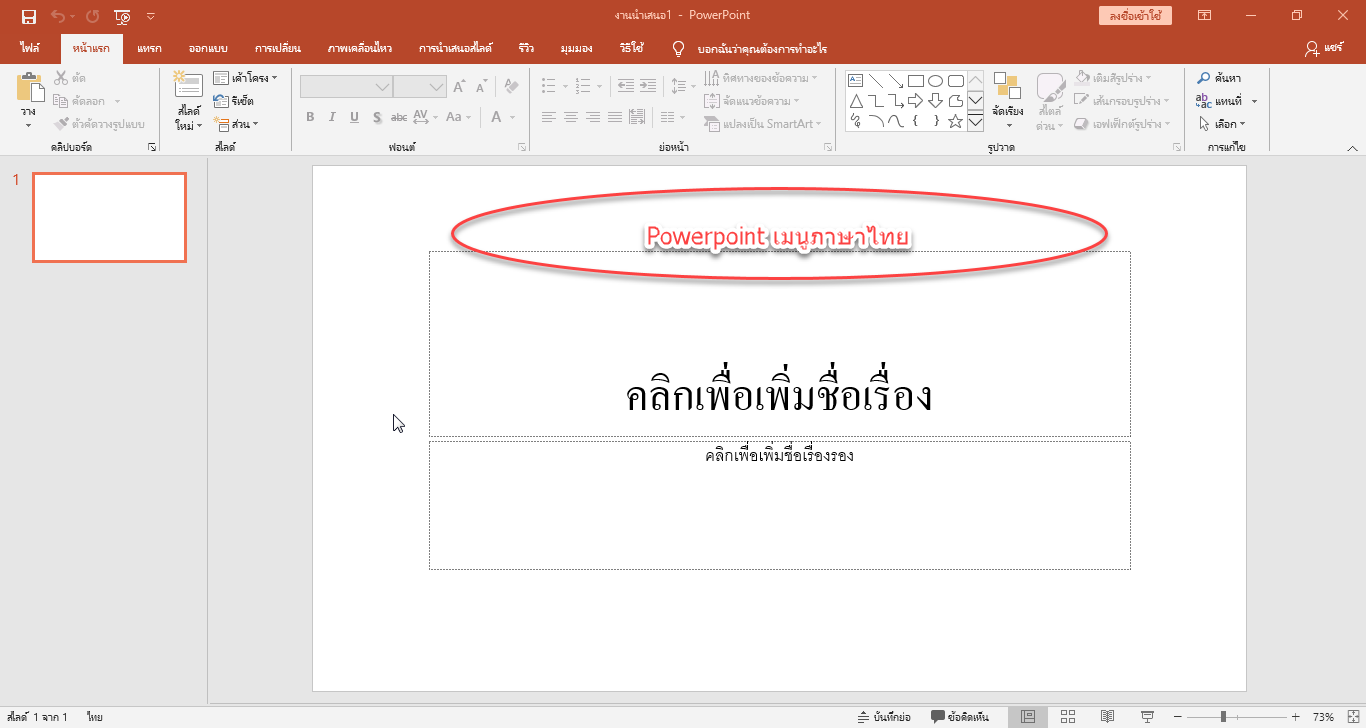Select the Isosceles Triangle shape
This screenshot has height=728, width=1366.
855,100
